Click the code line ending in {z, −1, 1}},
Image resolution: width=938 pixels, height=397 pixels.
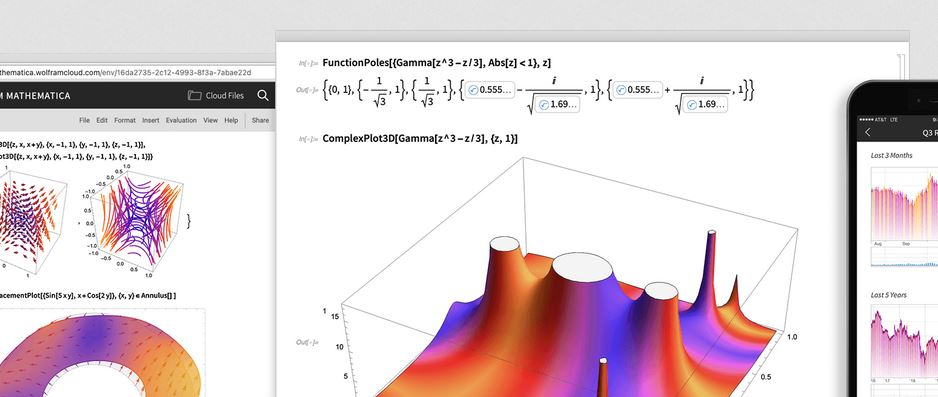(72, 144)
